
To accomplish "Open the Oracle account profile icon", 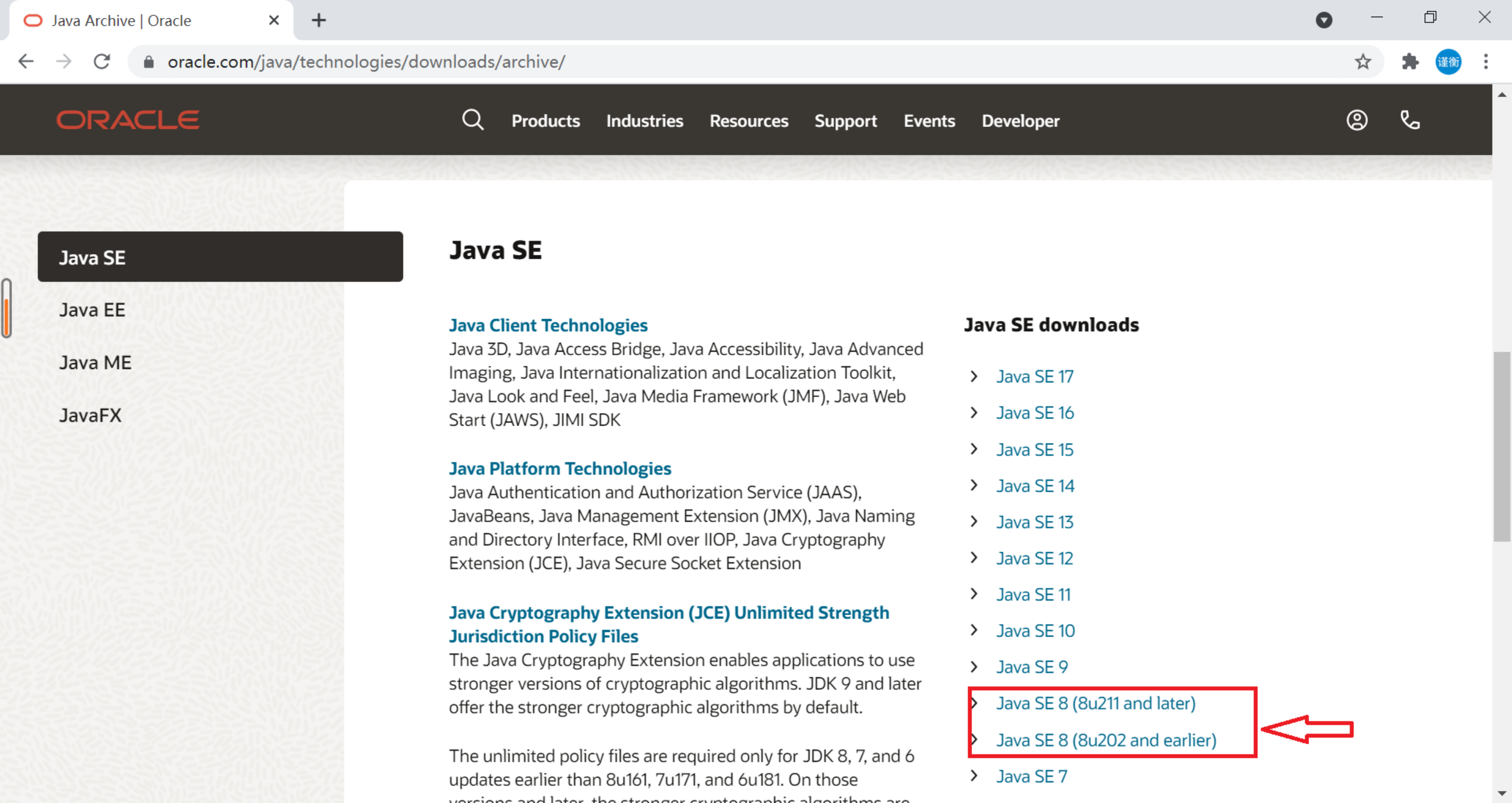I will pos(1357,120).
